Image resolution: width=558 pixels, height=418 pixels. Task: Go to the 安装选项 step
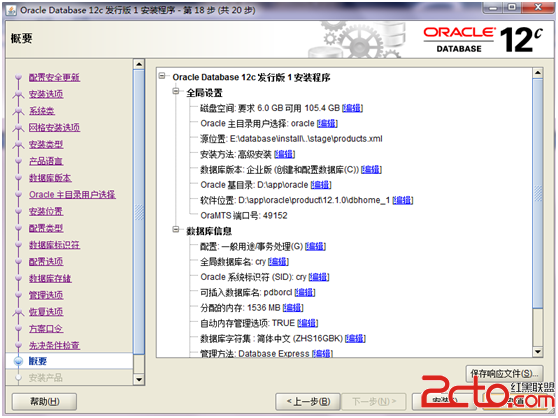click(x=46, y=94)
